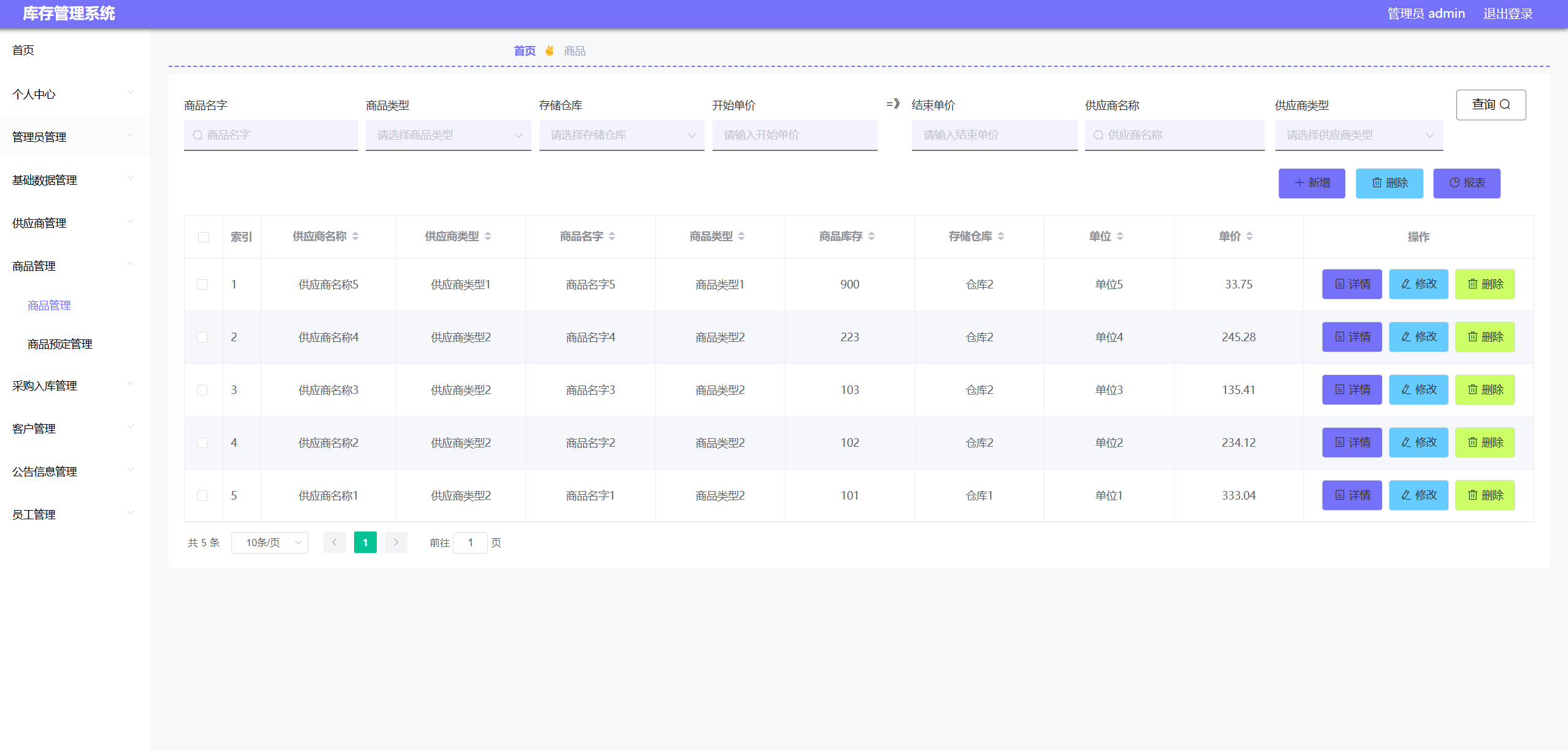This screenshot has height=750, width=1568.
Task: Click the 报表 report chart button
Action: point(1466,183)
